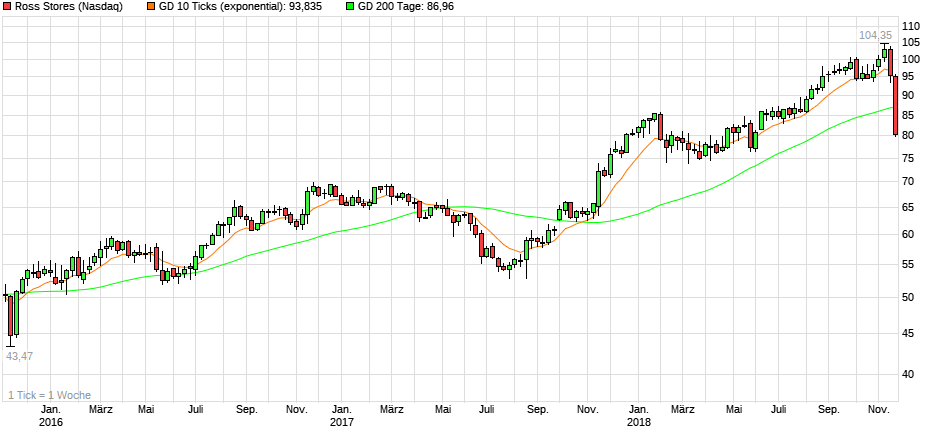This screenshot has width=940, height=435.
Task: Click the 100 value on the price axis
Action: pos(911,59)
